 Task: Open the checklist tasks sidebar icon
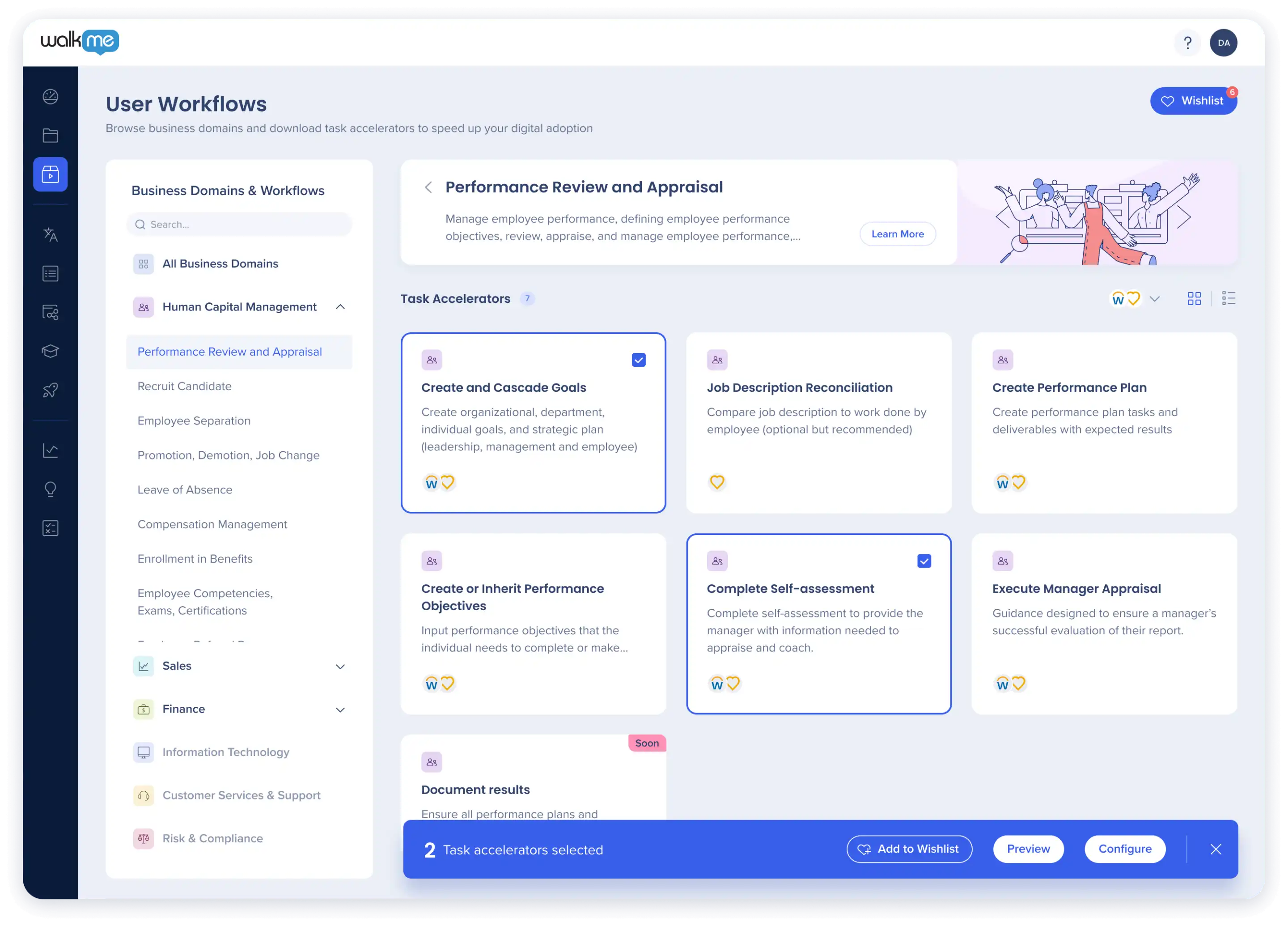pos(51,528)
